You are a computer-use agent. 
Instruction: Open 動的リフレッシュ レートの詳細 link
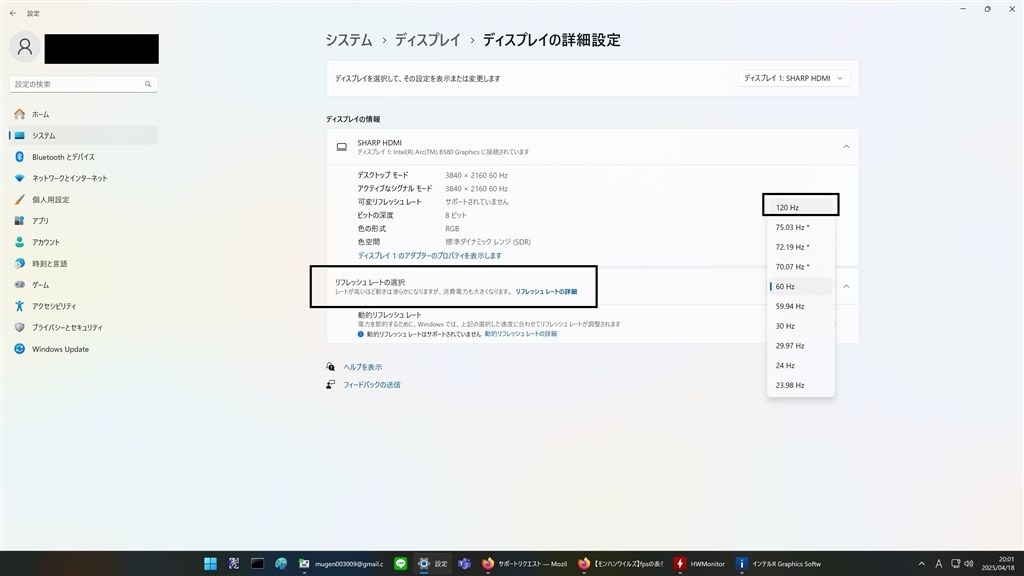point(520,334)
